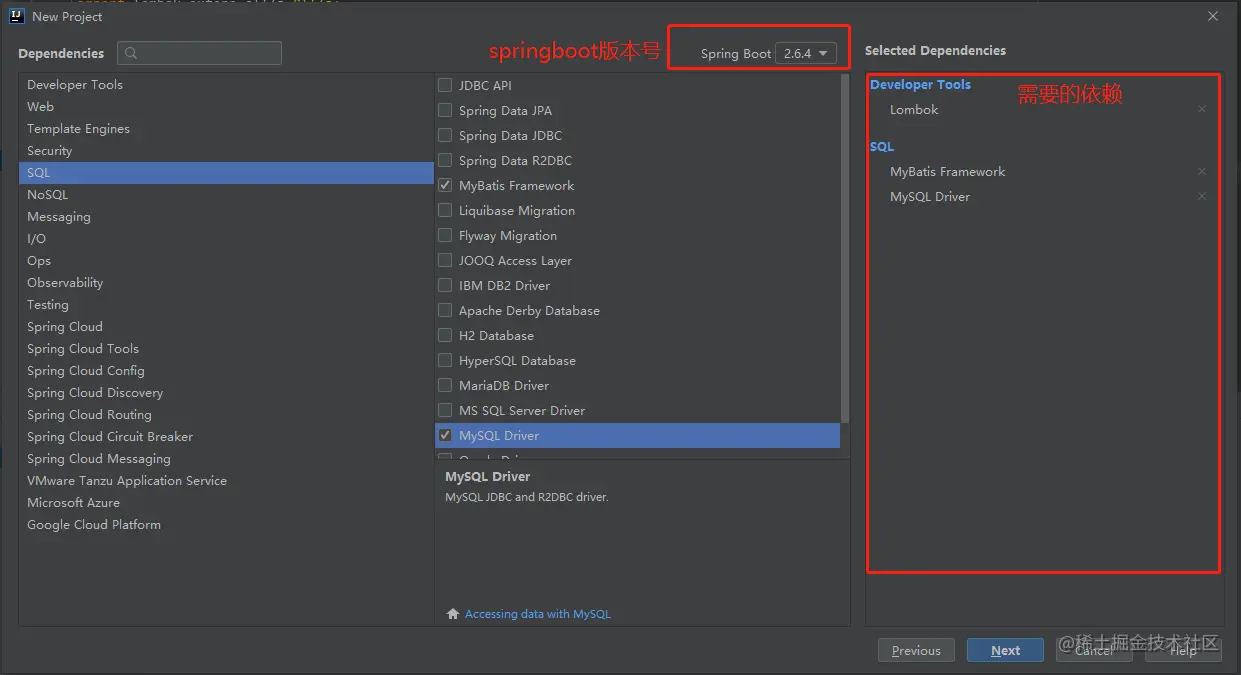Image resolution: width=1241 pixels, height=675 pixels.
Task: Click the home icon beside Accessing data link
Action: 453,614
